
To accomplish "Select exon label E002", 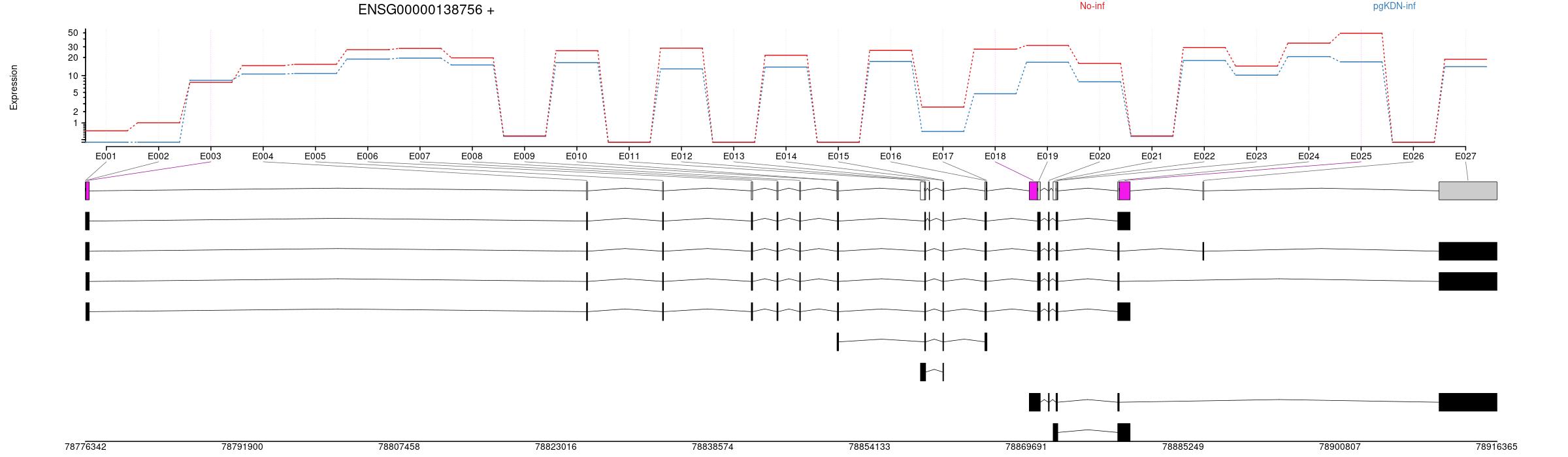I will tap(158, 156).
